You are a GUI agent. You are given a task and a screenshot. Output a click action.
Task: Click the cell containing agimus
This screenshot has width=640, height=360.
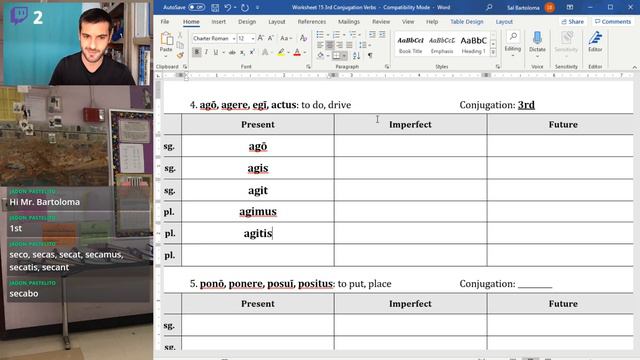coord(258,211)
